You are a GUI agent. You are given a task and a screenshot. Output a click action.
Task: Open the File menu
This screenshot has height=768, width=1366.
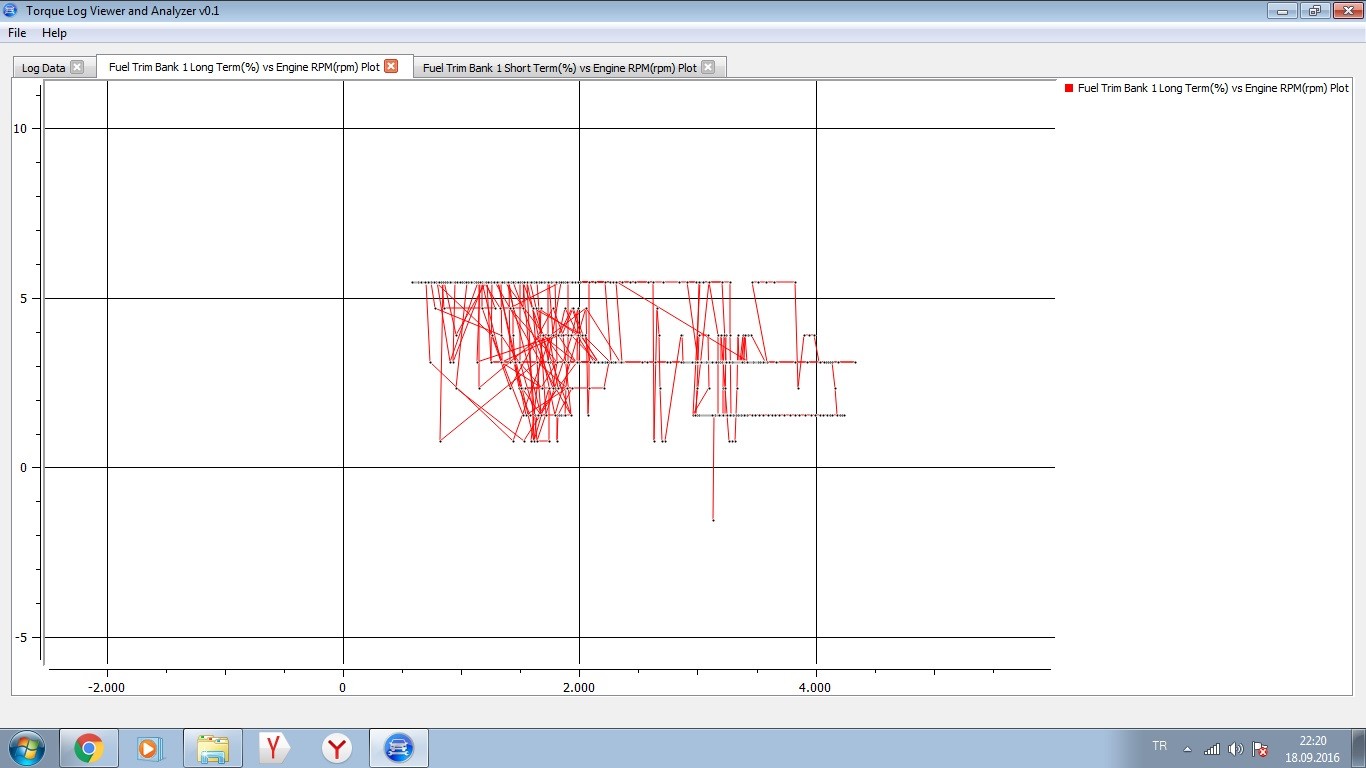17,33
